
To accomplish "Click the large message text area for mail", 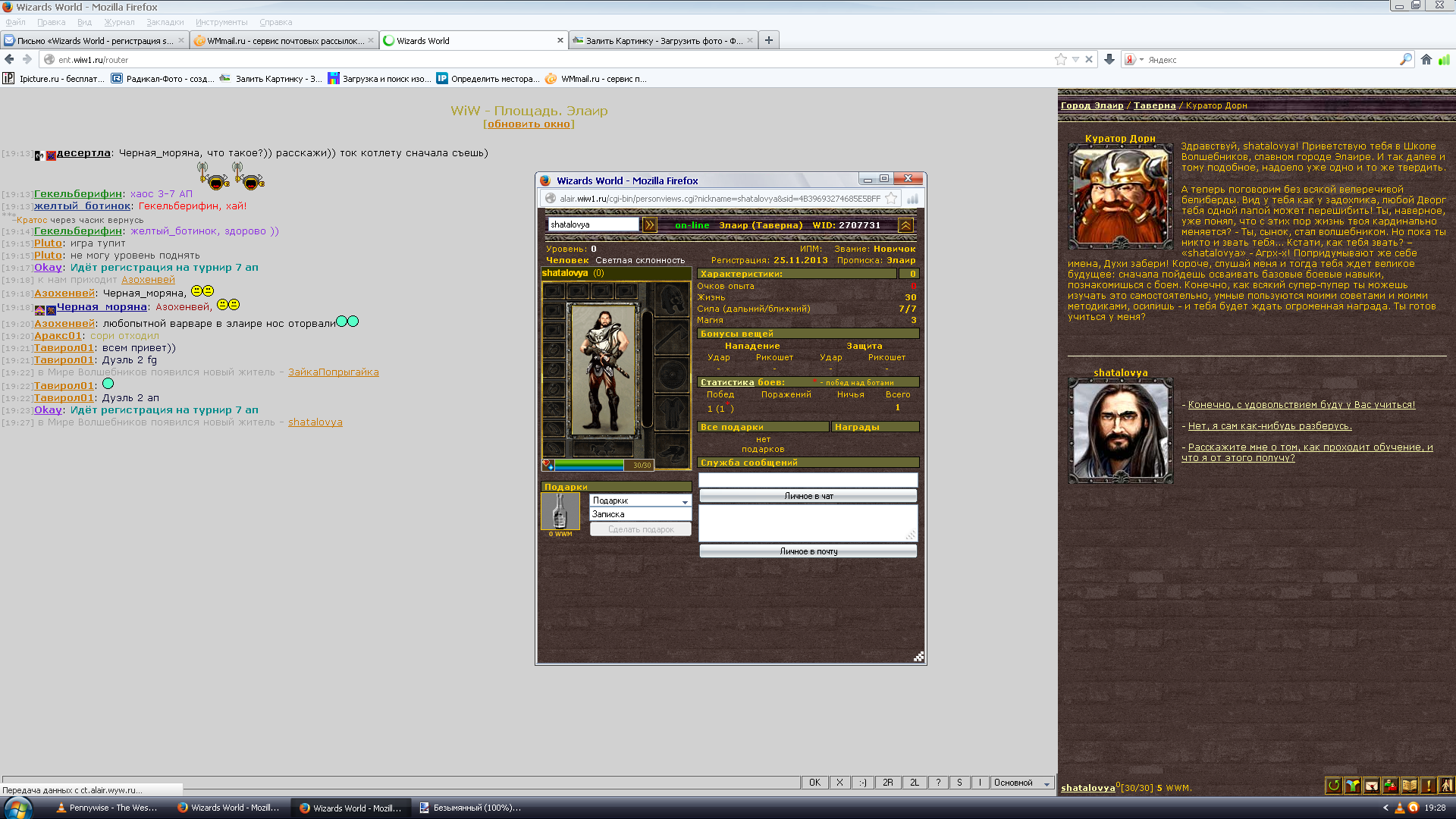I will pyautogui.click(x=808, y=523).
